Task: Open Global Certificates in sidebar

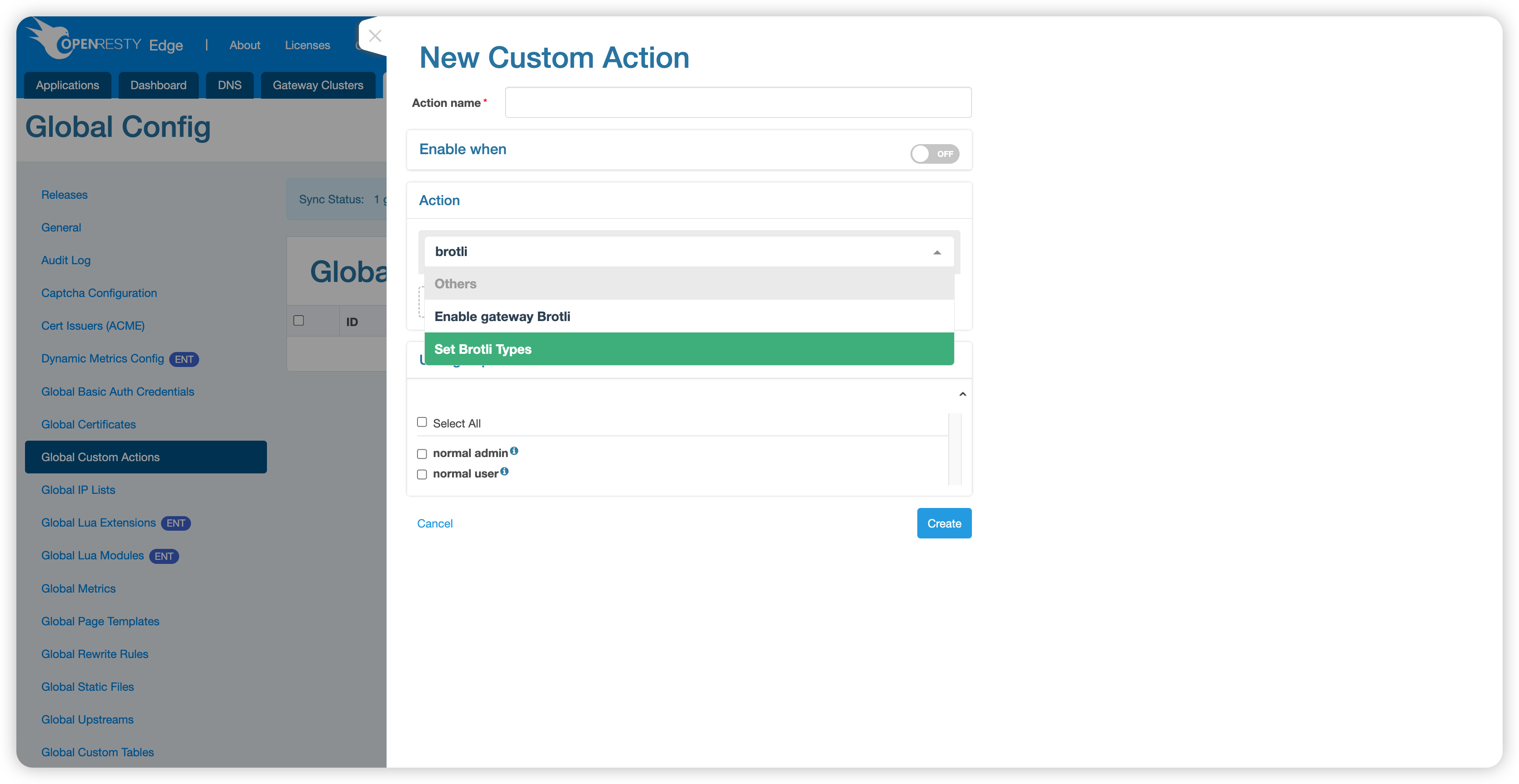Action: pos(88,424)
